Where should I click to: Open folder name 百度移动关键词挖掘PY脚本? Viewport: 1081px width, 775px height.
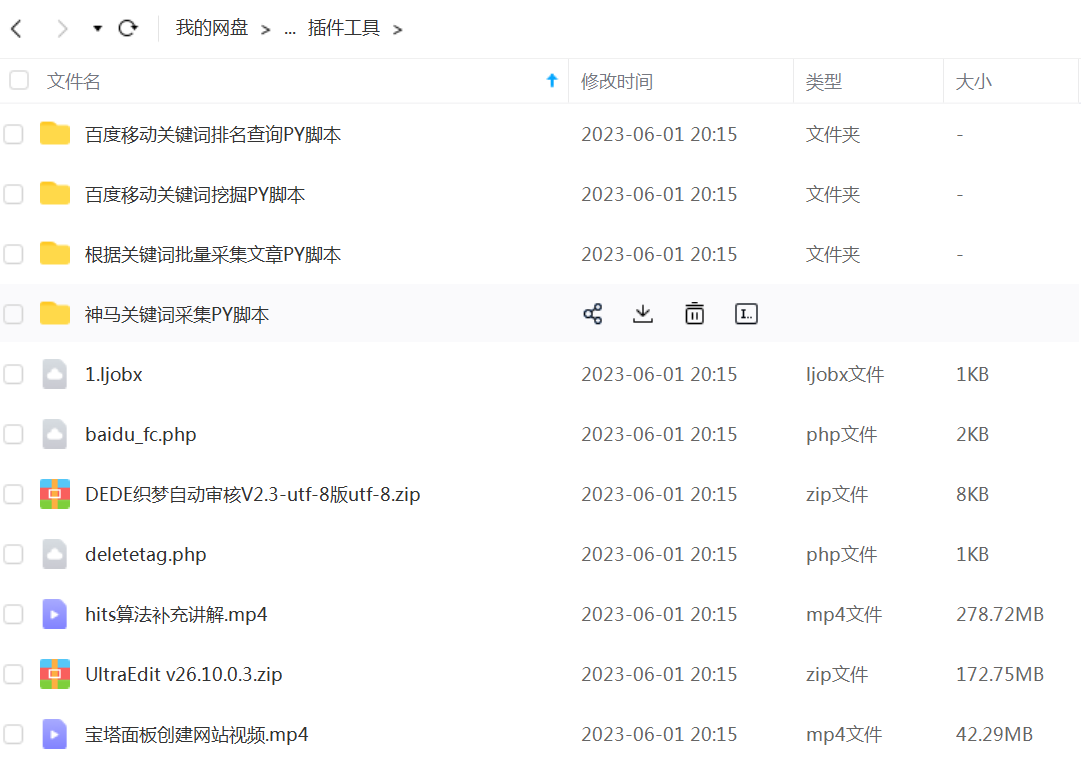[195, 195]
